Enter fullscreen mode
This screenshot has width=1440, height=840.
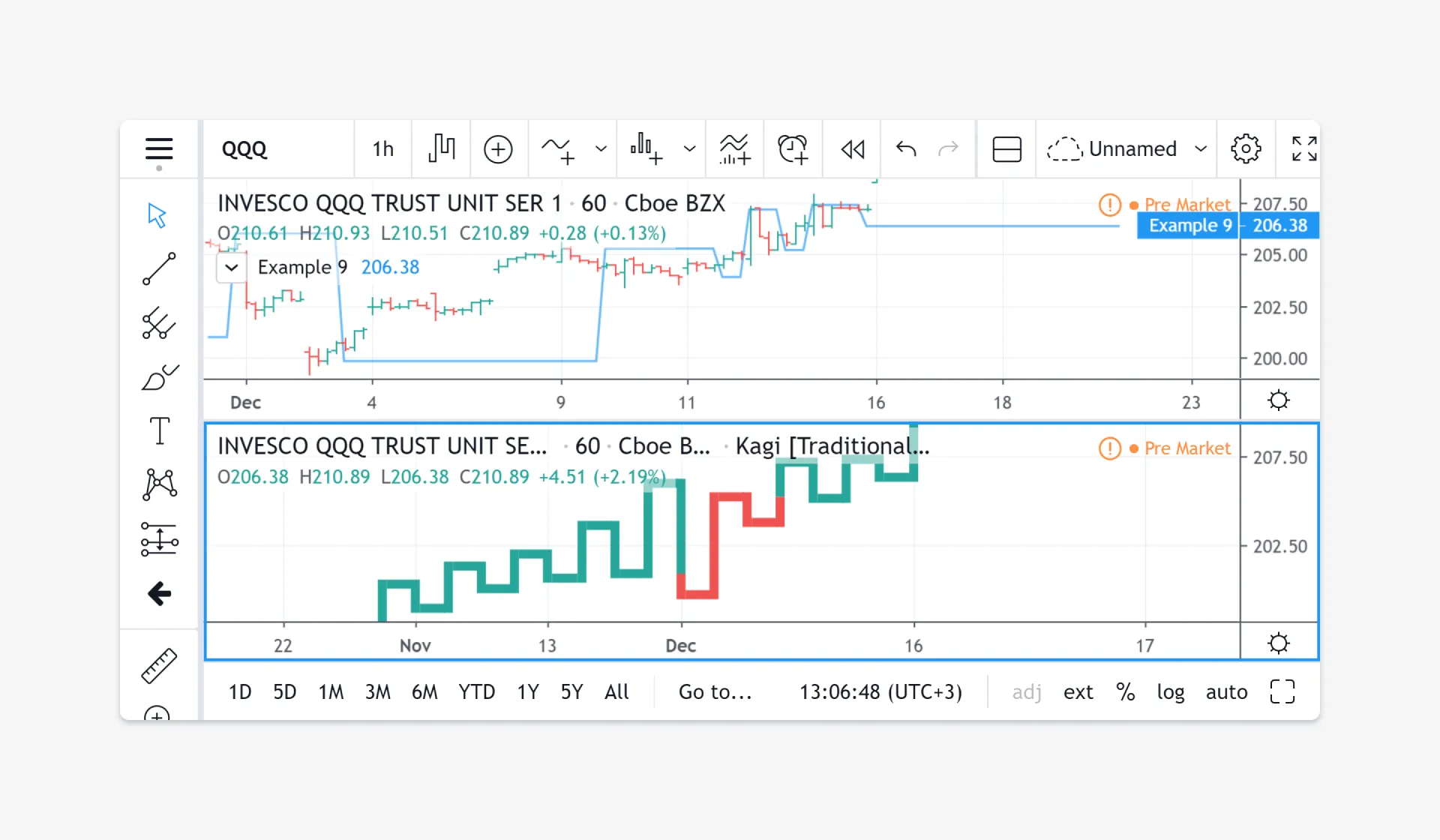coord(1304,148)
